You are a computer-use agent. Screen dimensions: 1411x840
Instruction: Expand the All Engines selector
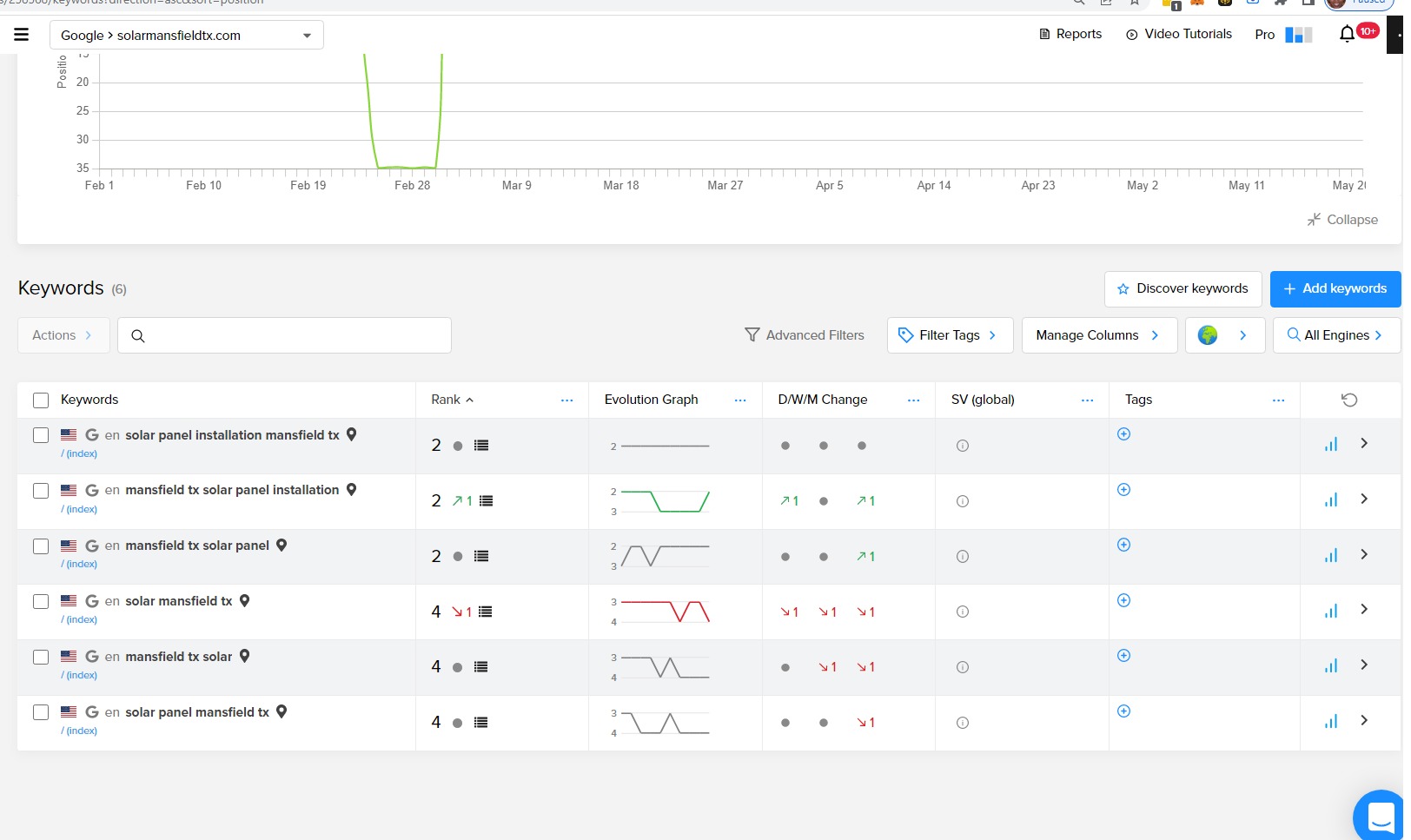(x=1335, y=335)
